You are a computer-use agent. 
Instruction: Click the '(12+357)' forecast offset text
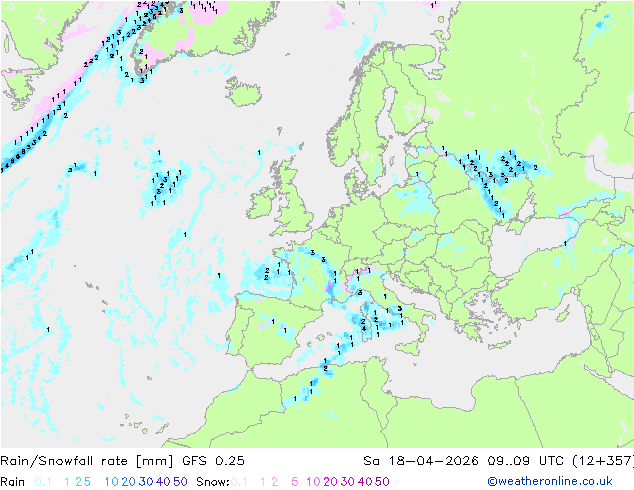(x=603, y=461)
